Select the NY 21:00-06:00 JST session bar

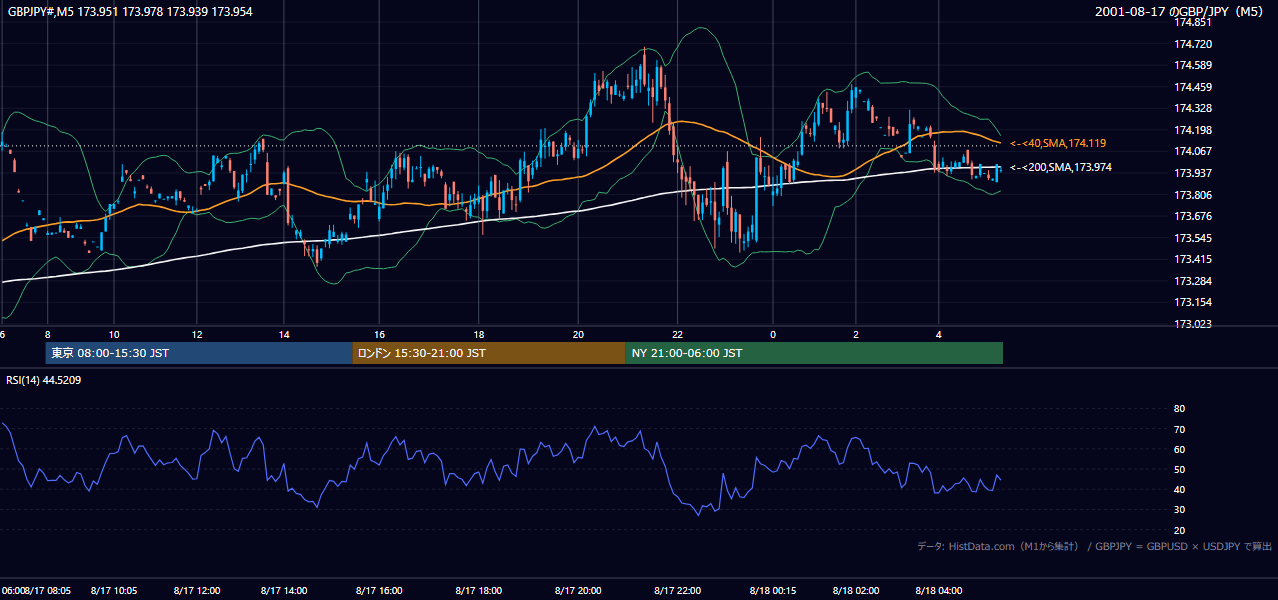click(814, 353)
